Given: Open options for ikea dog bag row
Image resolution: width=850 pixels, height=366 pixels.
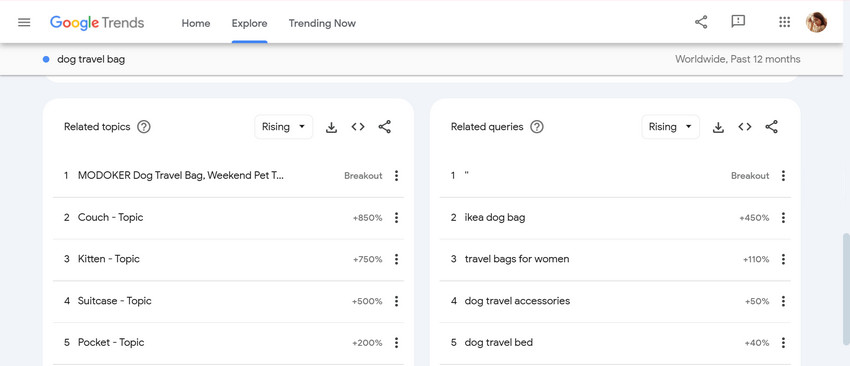Looking at the screenshot, I should pyautogui.click(x=783, y=217).
